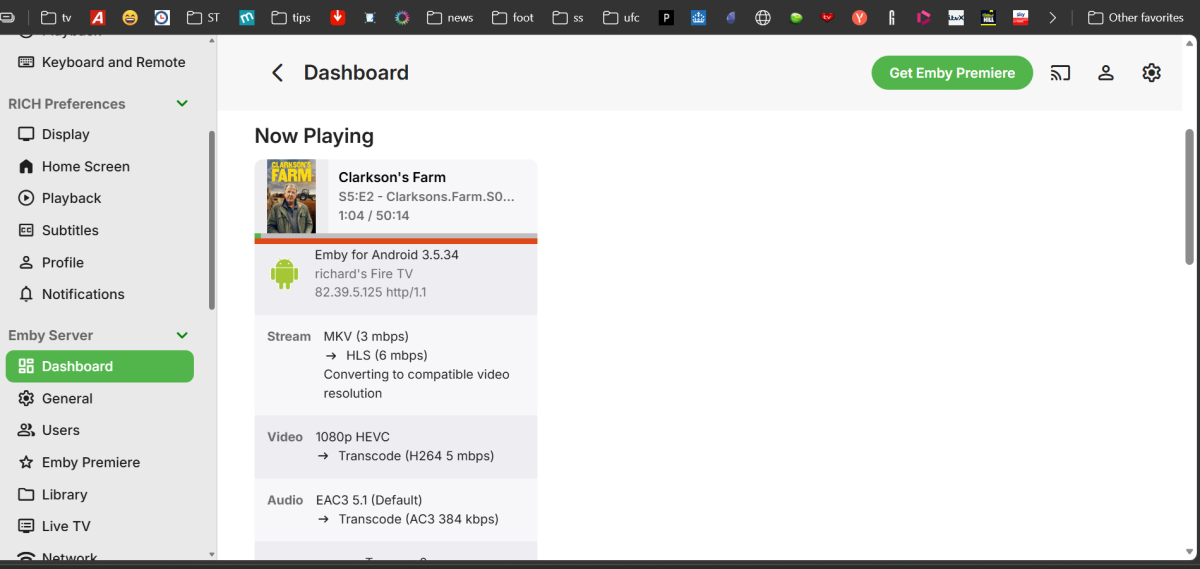Click the 'EAC3 5.1 (Default)' audio text
The image size is (1200, 569).
coord(369,500)
